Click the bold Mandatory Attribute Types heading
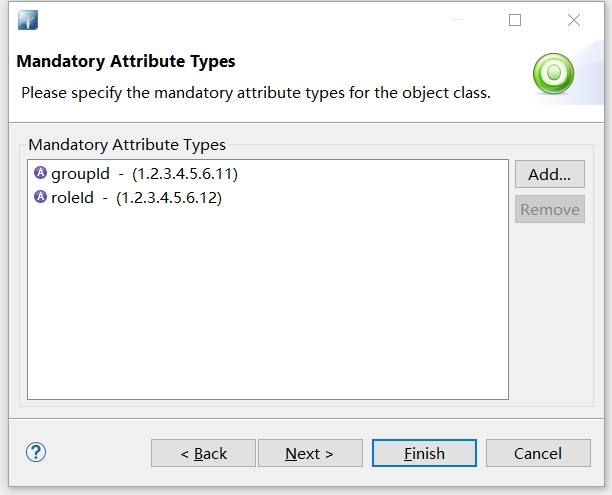 126,61
